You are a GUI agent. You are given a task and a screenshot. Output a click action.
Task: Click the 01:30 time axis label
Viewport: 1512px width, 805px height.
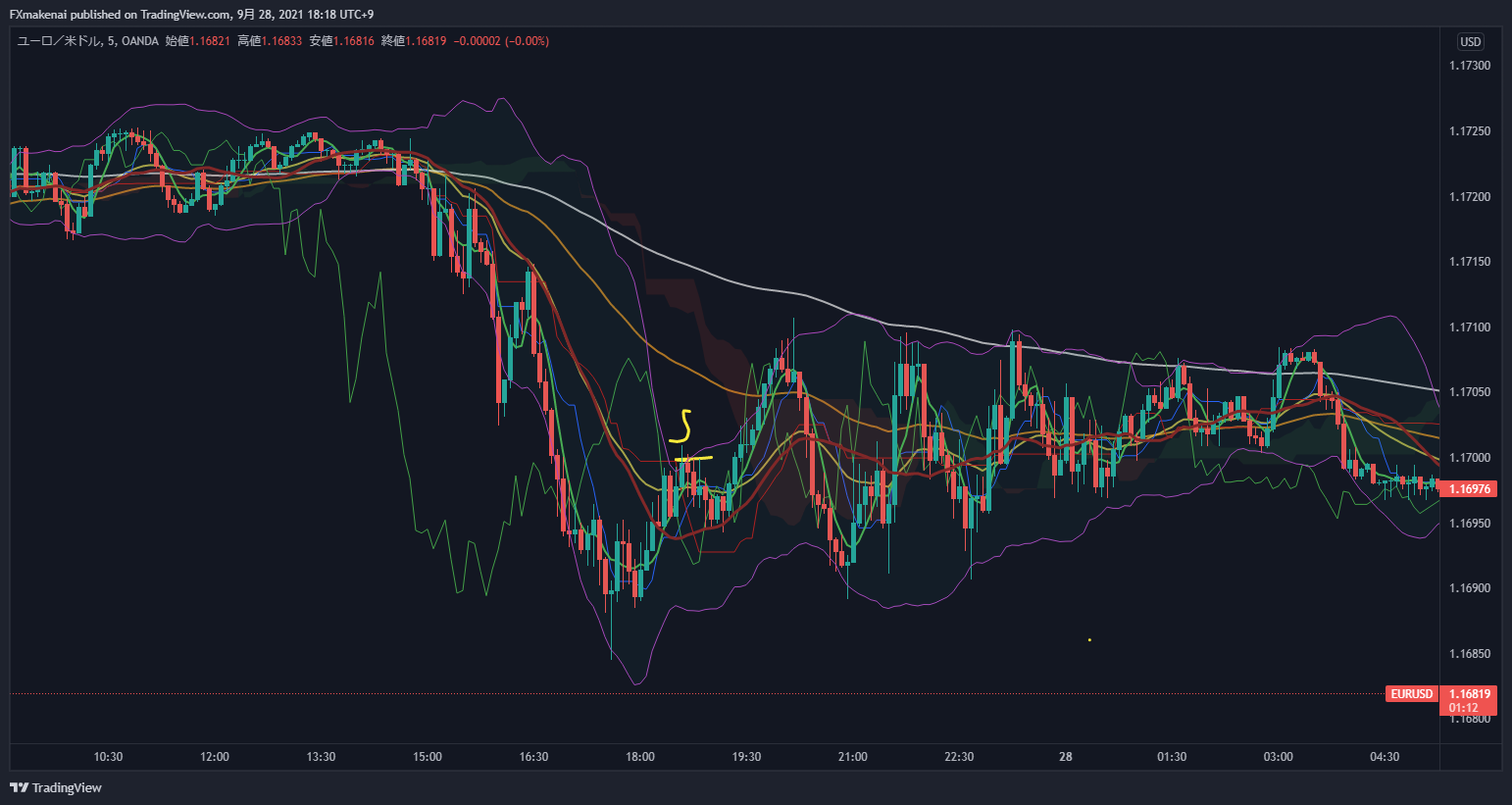click(x=1172, y=757)
